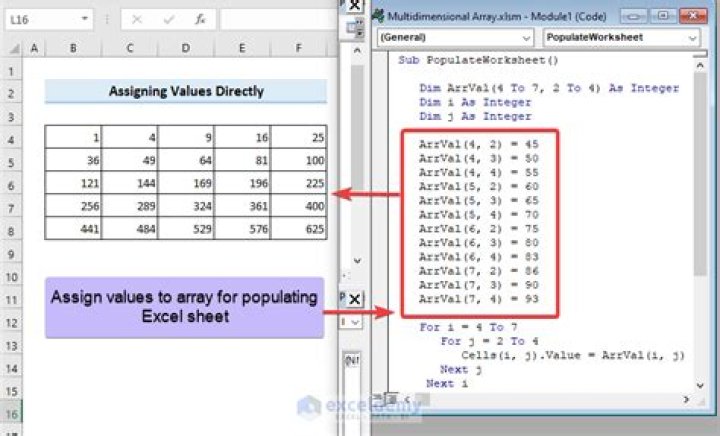This screenshot has width=720, height=436.
Task: Open the properties object dropdown
Action: click(355, 323)
